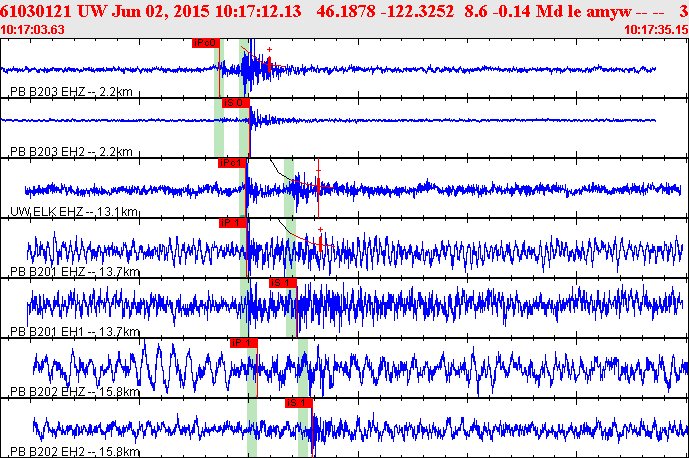The width and height of the screenshot is (689, 458).
Task: Click the P pick flag on ELK EHZ
Action: [231, 162]
